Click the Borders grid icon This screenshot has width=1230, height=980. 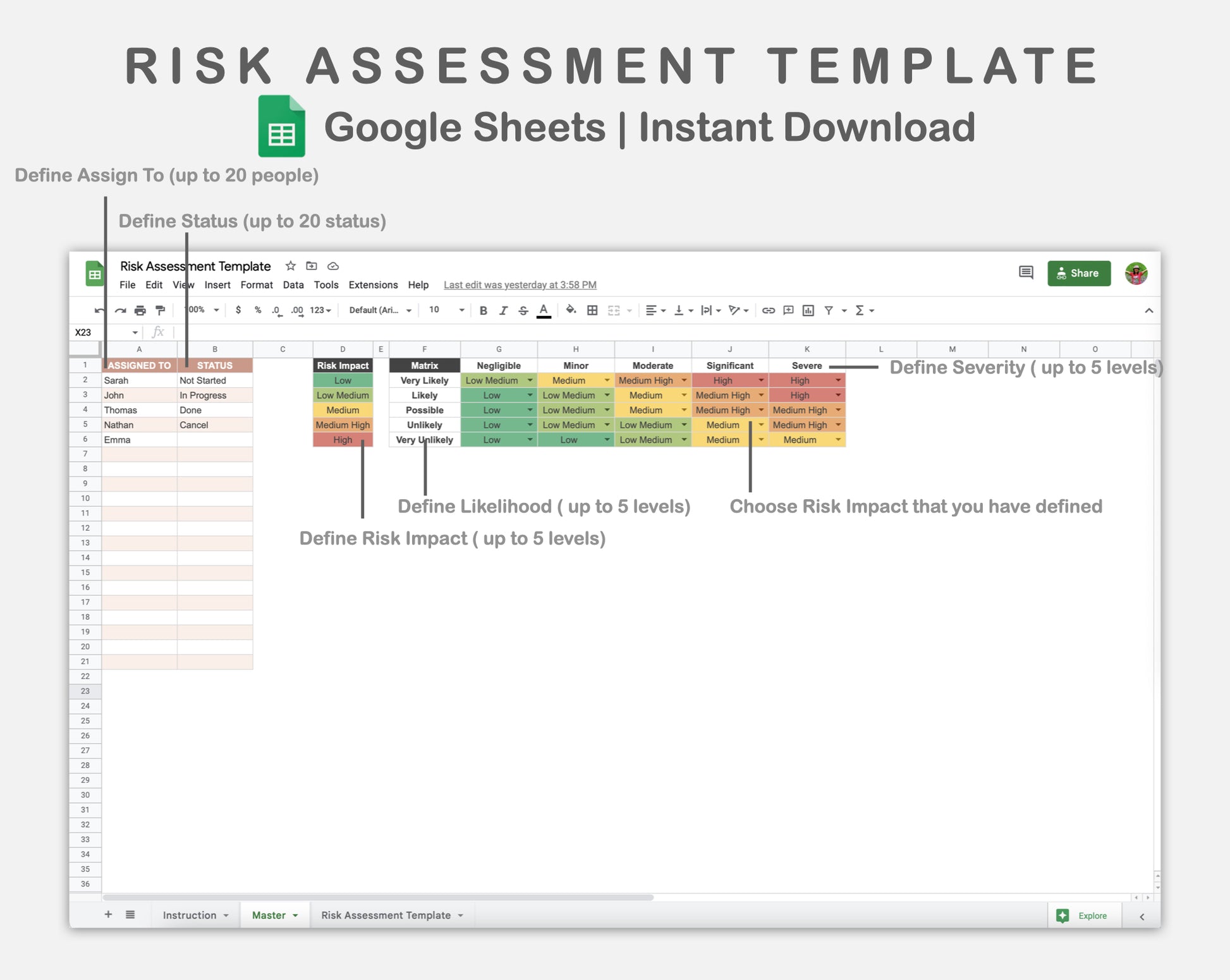click(592, 310)
